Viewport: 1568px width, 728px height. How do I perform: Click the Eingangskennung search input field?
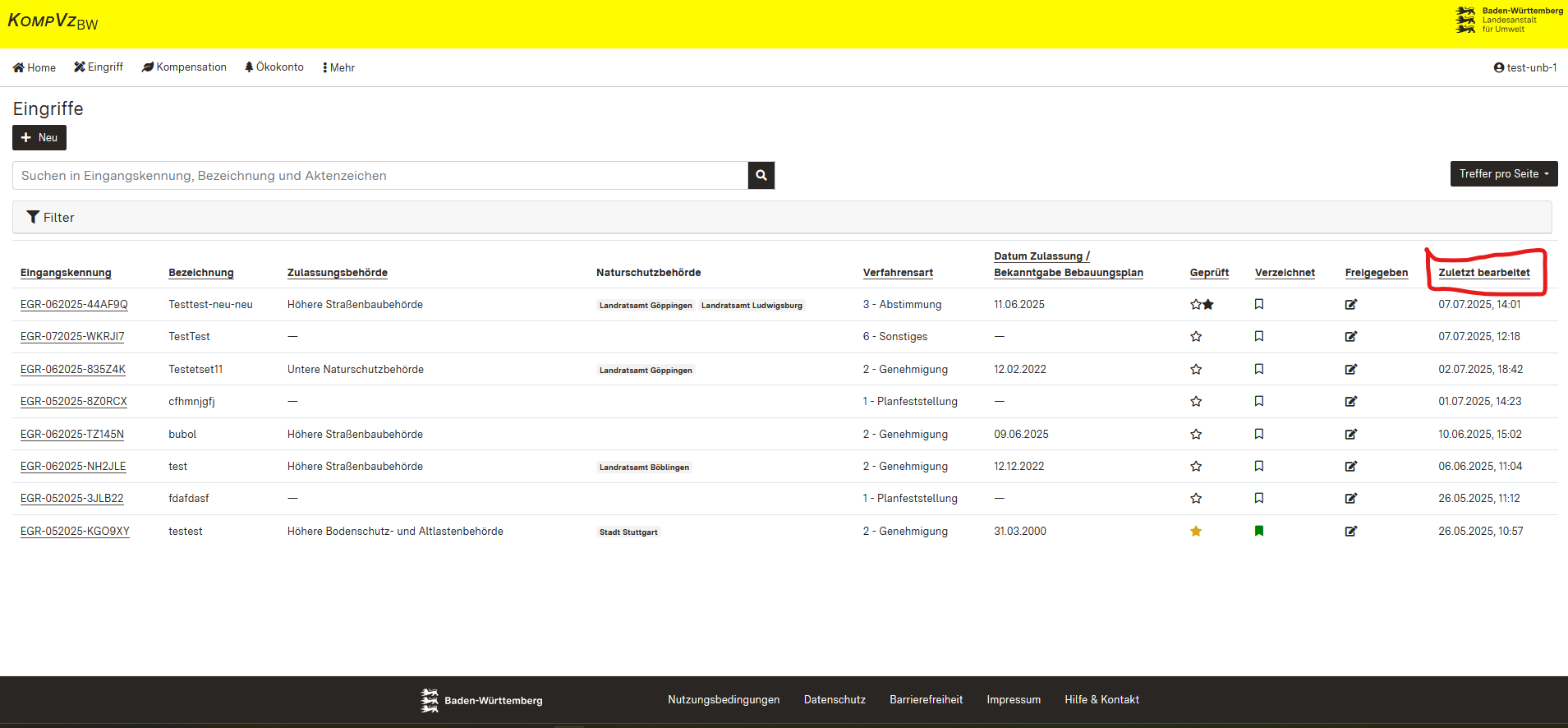(379, 176)
